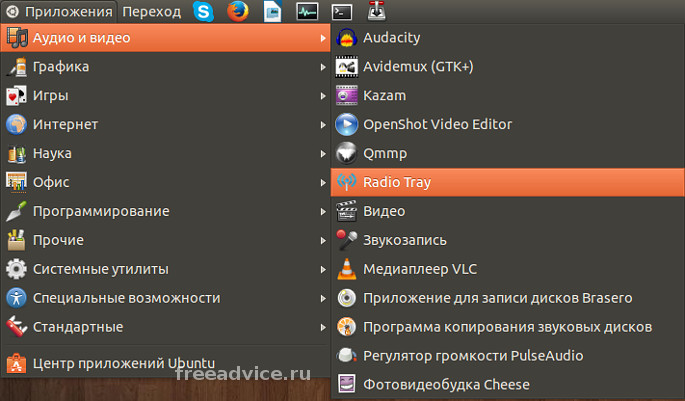This screenshot has width=685, height=401.
Task: Click the clapperboard icon for Видео
Action: (346, 211)
